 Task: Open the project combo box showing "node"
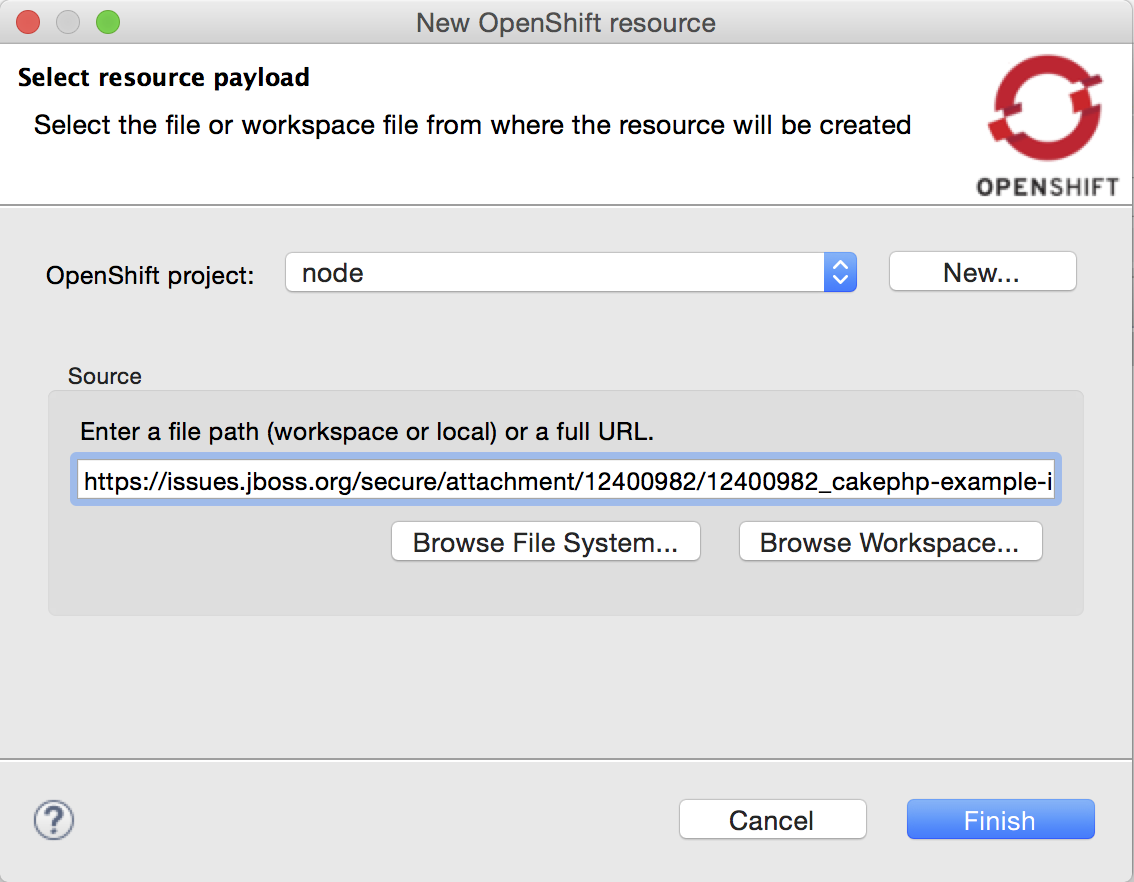point(555,272)
